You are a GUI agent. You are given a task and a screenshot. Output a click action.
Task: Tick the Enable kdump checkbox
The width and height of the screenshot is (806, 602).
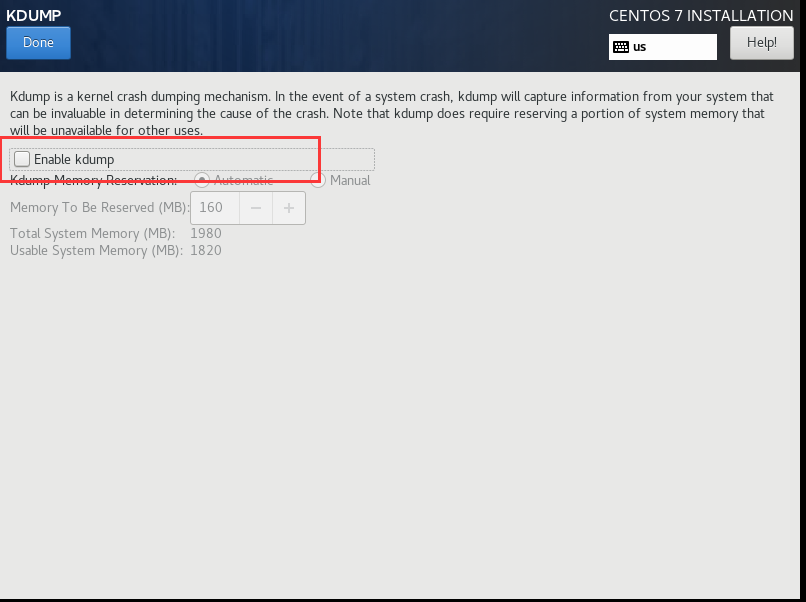click(22, 159)
